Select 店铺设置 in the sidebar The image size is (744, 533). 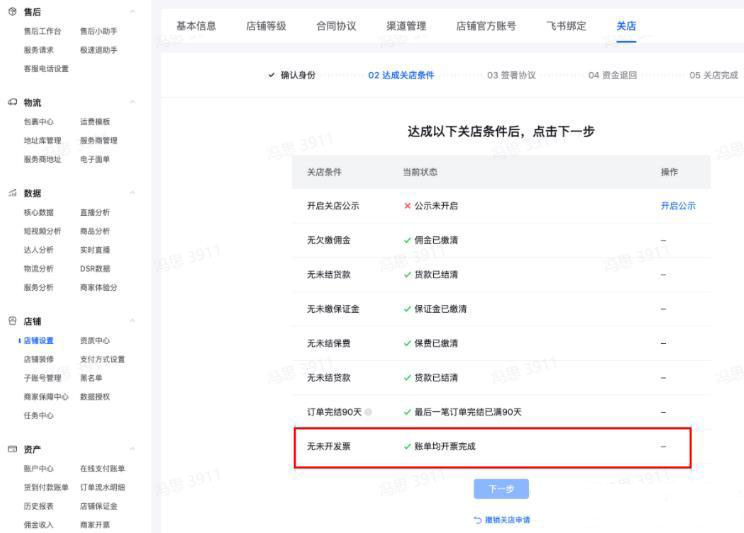coord(39,340)
